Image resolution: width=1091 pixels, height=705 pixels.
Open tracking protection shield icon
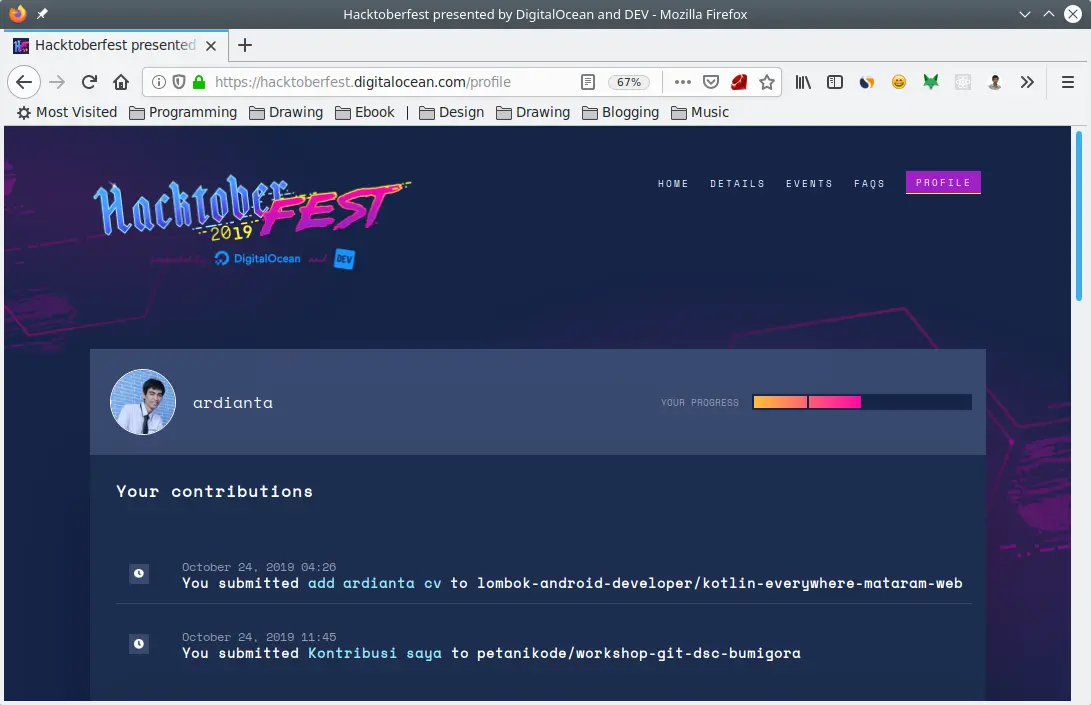click(x=179, y=82)
